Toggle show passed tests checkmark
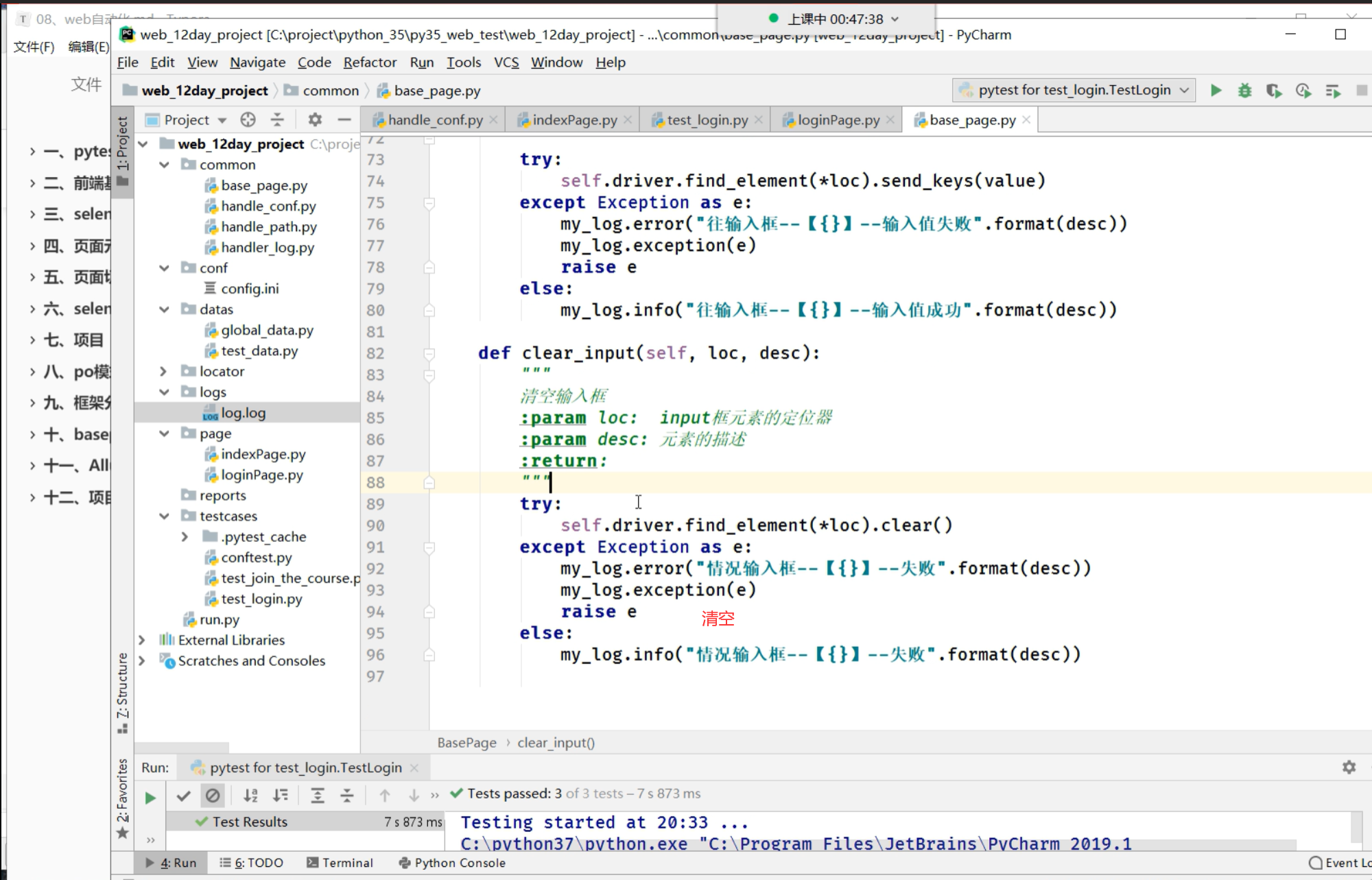The width and height of the screenshot is (1372, 880). tap(183, 796)
